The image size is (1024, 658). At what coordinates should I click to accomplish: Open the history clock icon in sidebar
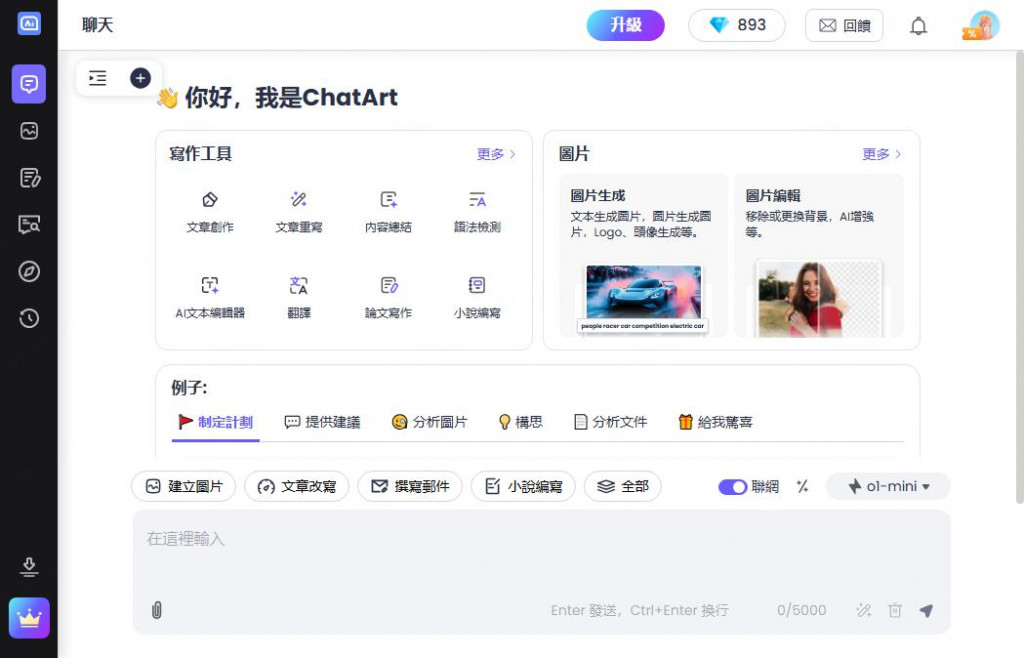tap(29, 319)
